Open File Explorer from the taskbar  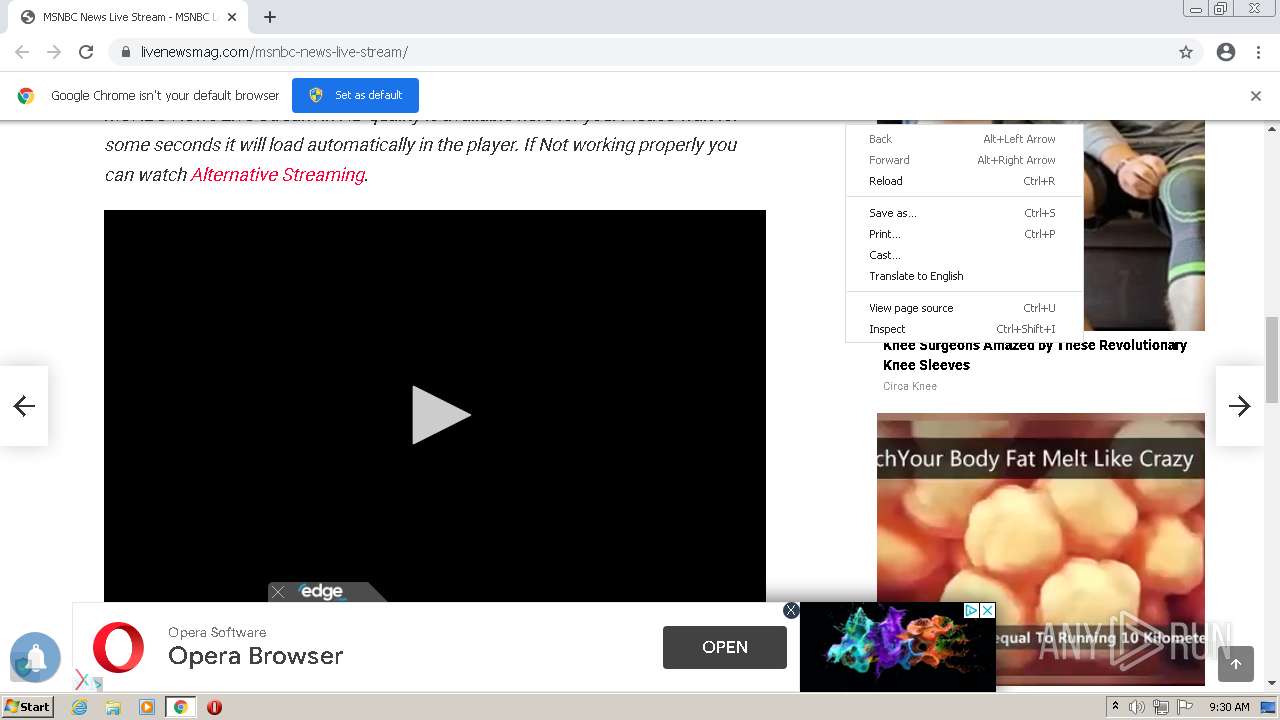113,707
